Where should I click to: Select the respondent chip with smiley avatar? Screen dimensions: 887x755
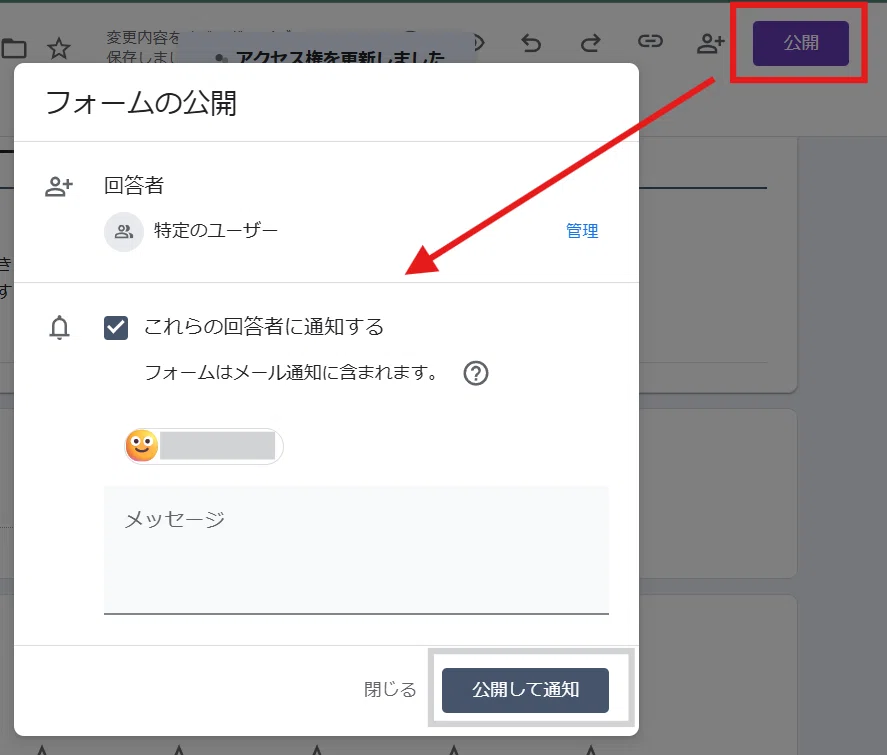(204, 446)
